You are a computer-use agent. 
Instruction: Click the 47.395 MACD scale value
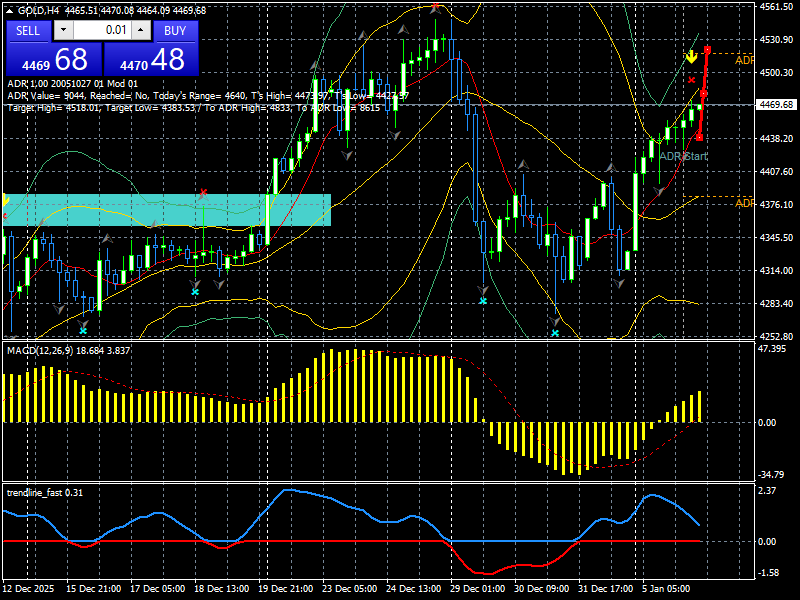(772, 349)
